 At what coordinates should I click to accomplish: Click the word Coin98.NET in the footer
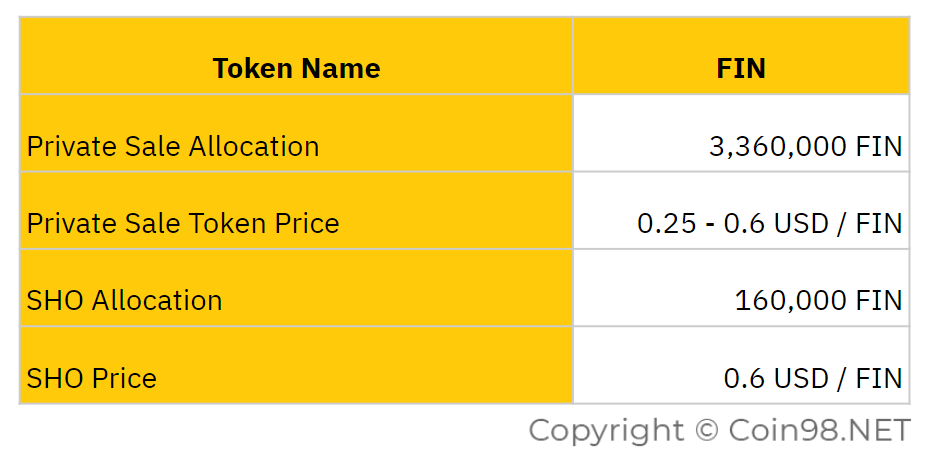[820, 430]
